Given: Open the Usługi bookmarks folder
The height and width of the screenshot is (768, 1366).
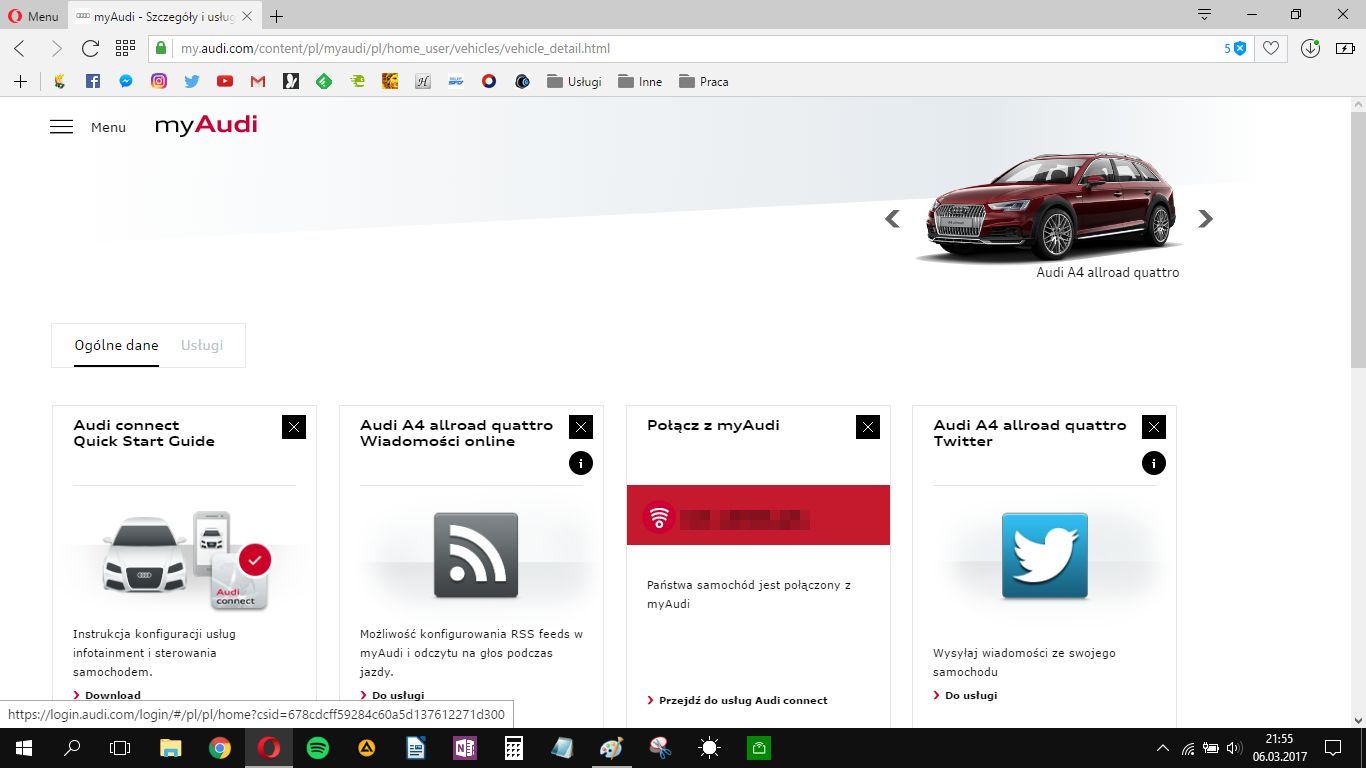Looking at the screenshot, I should 574,82.
